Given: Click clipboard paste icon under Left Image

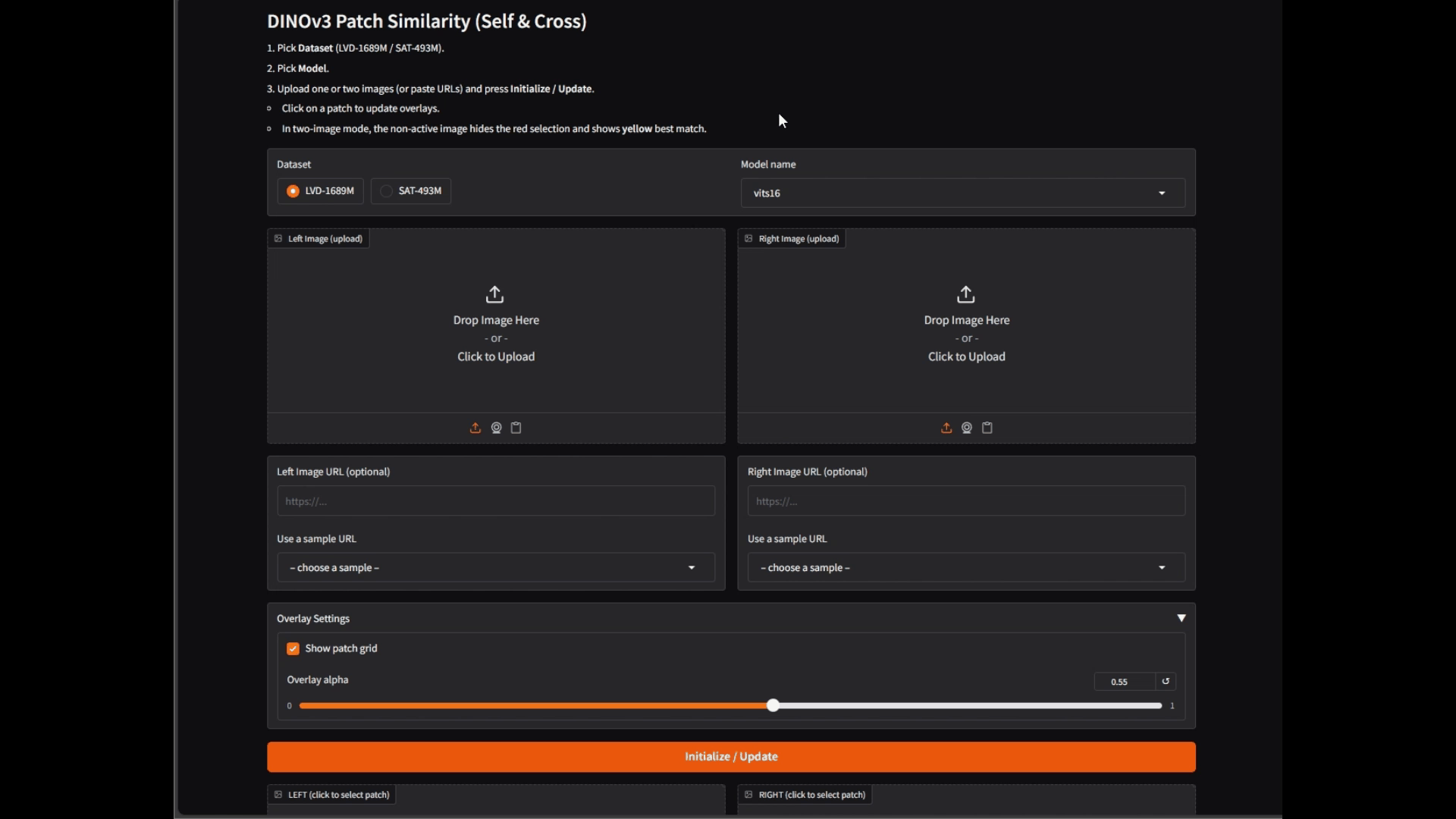Looking at the screenshot, I should (x=516, y=428).
